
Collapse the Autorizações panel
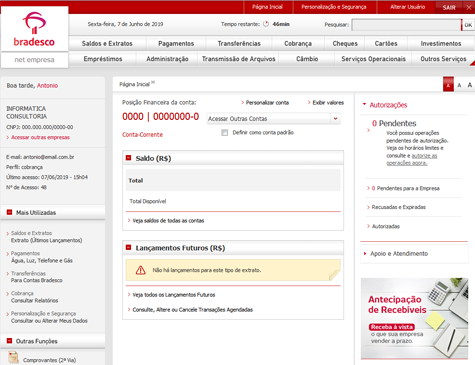[x=364, y=104]
